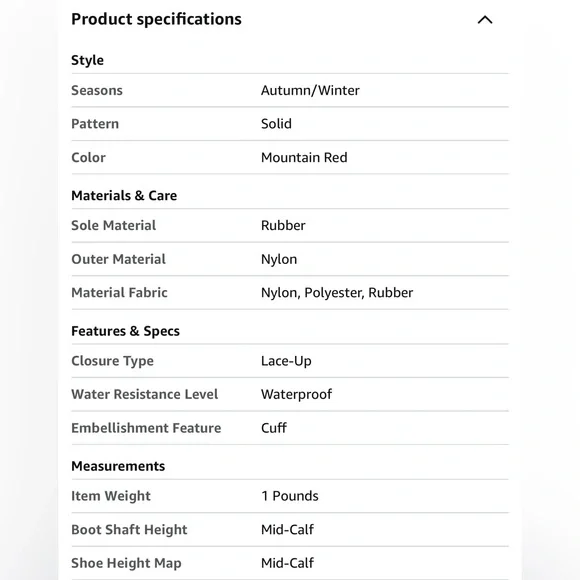Select Nylon, Polyester, Rubber fabric text
This screenshot has width=580, height=580.
click(x=337, y=293)
